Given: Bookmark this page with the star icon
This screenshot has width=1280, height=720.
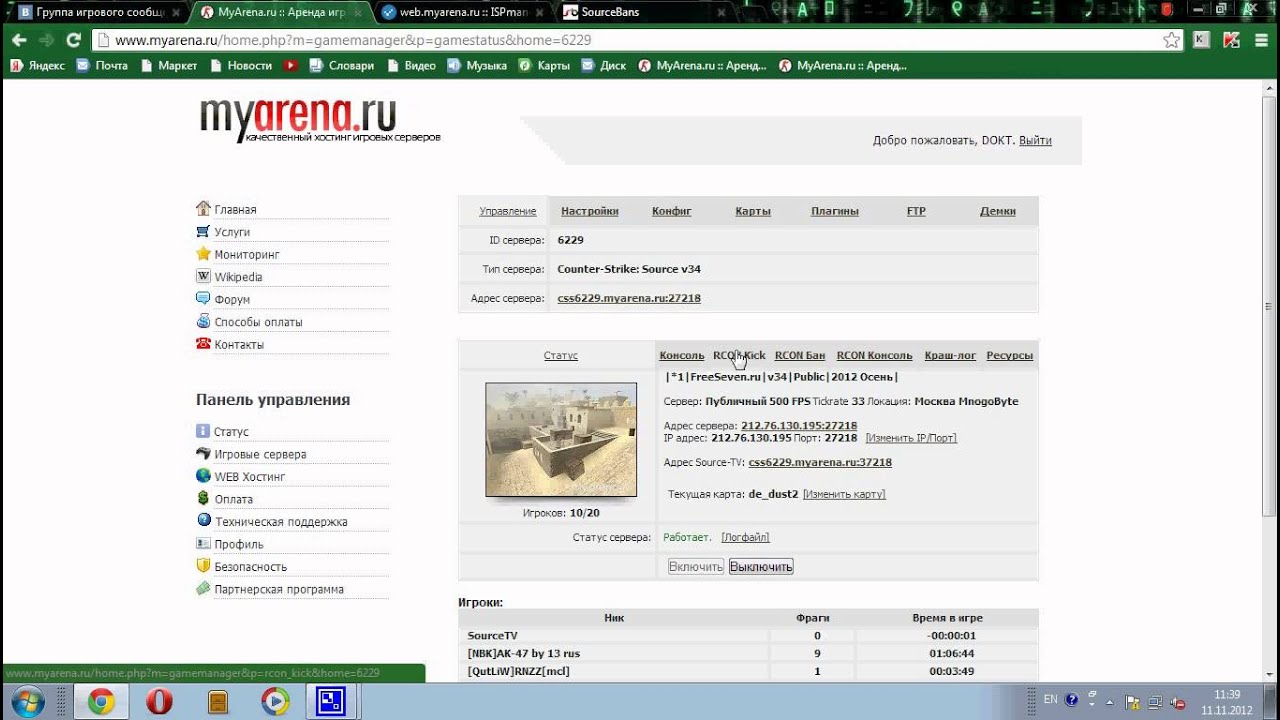Looking at the screenshot, I should pos(1171,40).
